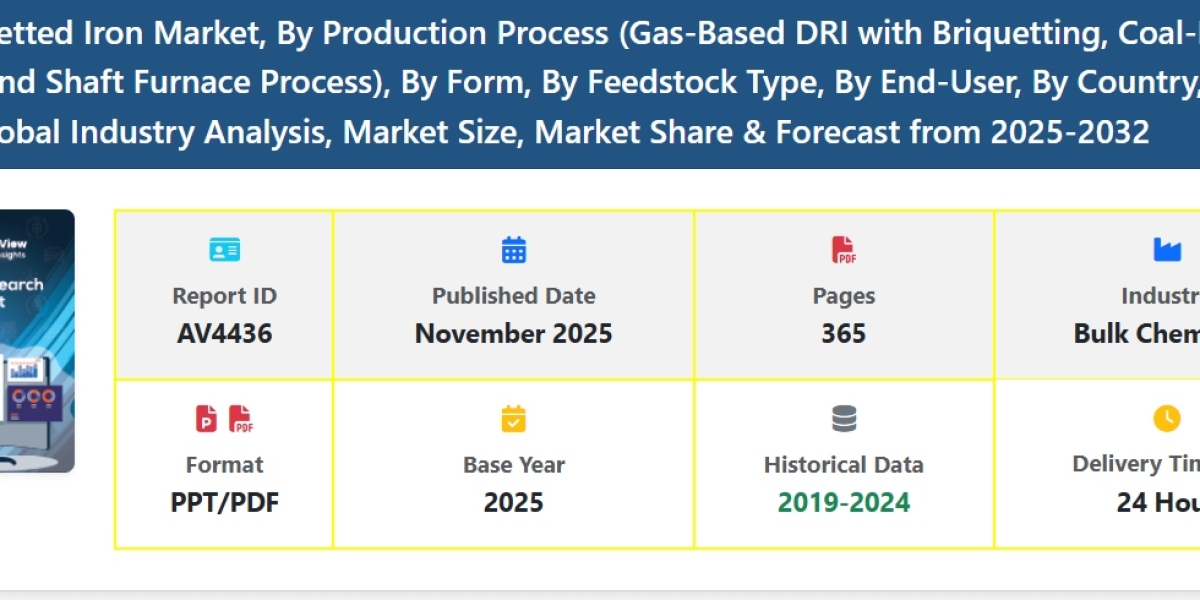The image size is (1200, 600).
Task: Click the 2025 base year value
Action: pyautogui.click(x=513, y=502)
